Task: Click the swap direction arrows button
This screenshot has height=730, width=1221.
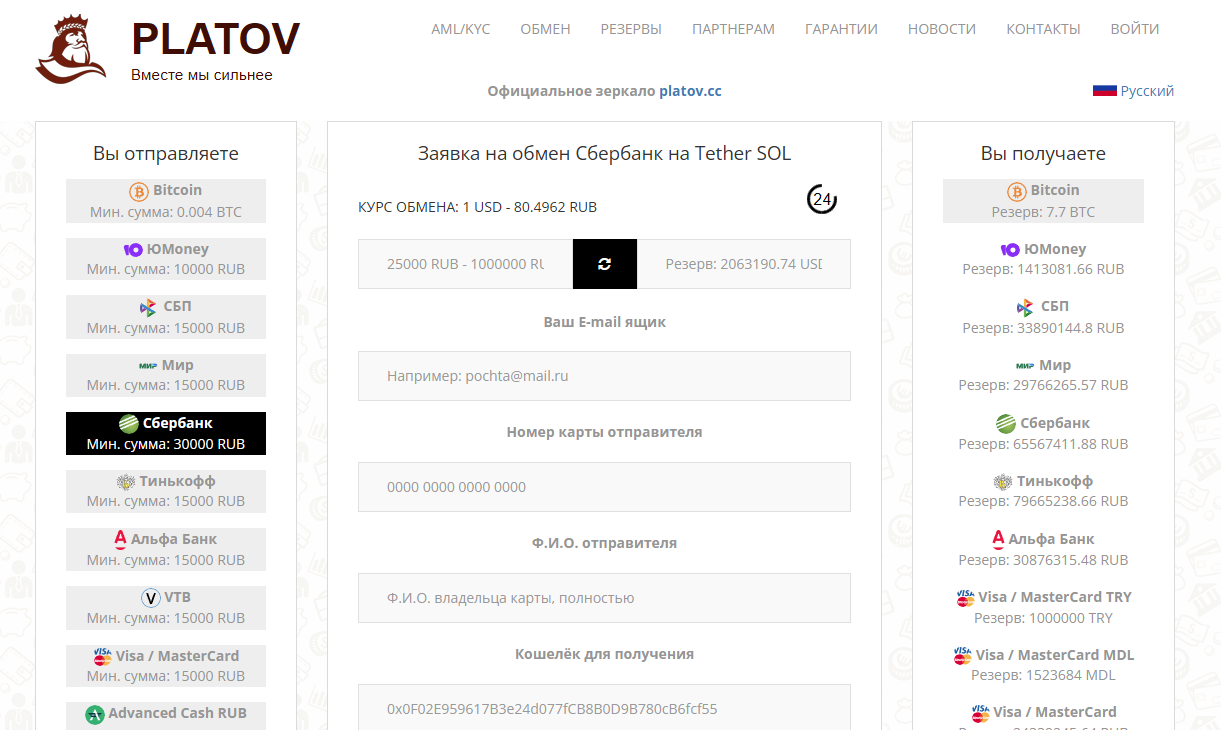Action: coord(604,264)
